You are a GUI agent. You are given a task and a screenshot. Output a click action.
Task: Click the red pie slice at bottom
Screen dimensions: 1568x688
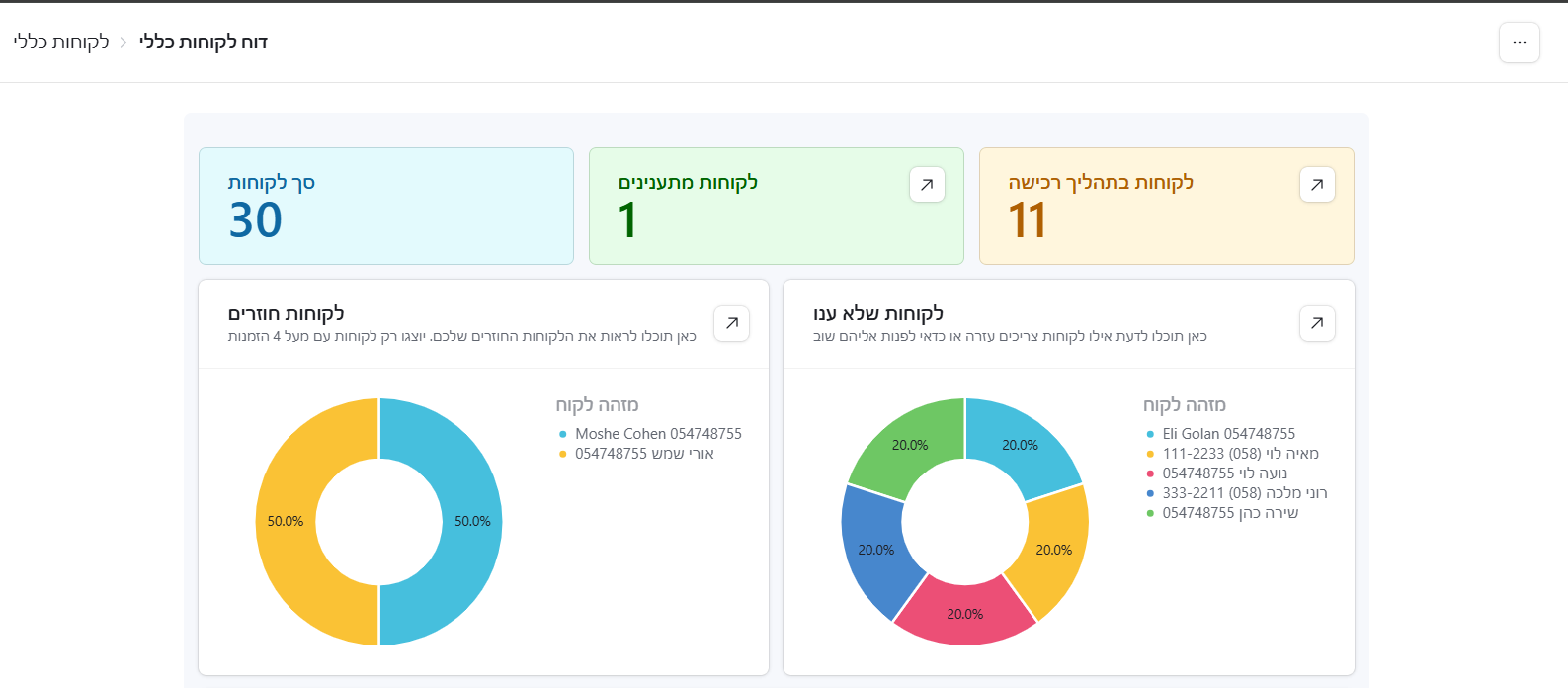tap(965, 613)
